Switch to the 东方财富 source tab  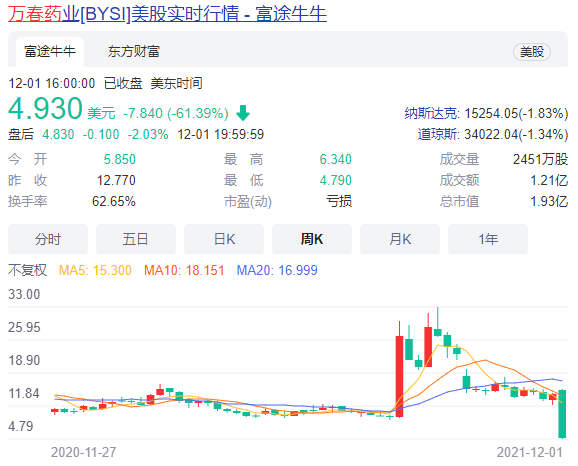[x=133, y=52]
